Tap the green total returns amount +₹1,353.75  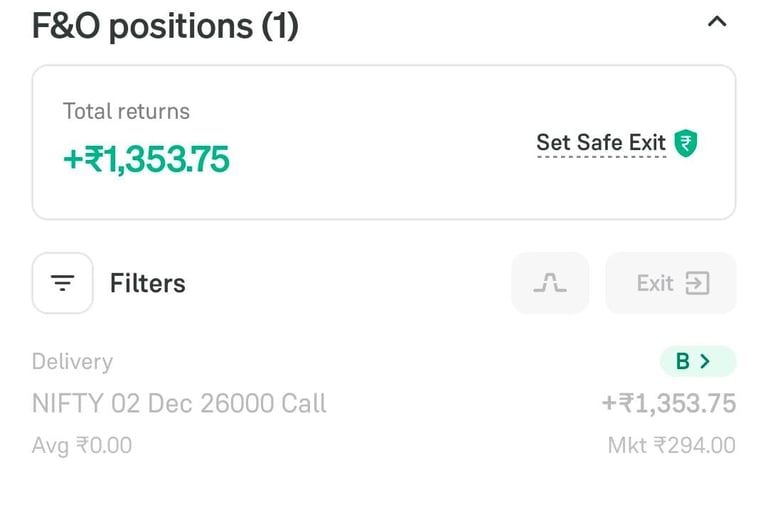(x=146, y=159)
